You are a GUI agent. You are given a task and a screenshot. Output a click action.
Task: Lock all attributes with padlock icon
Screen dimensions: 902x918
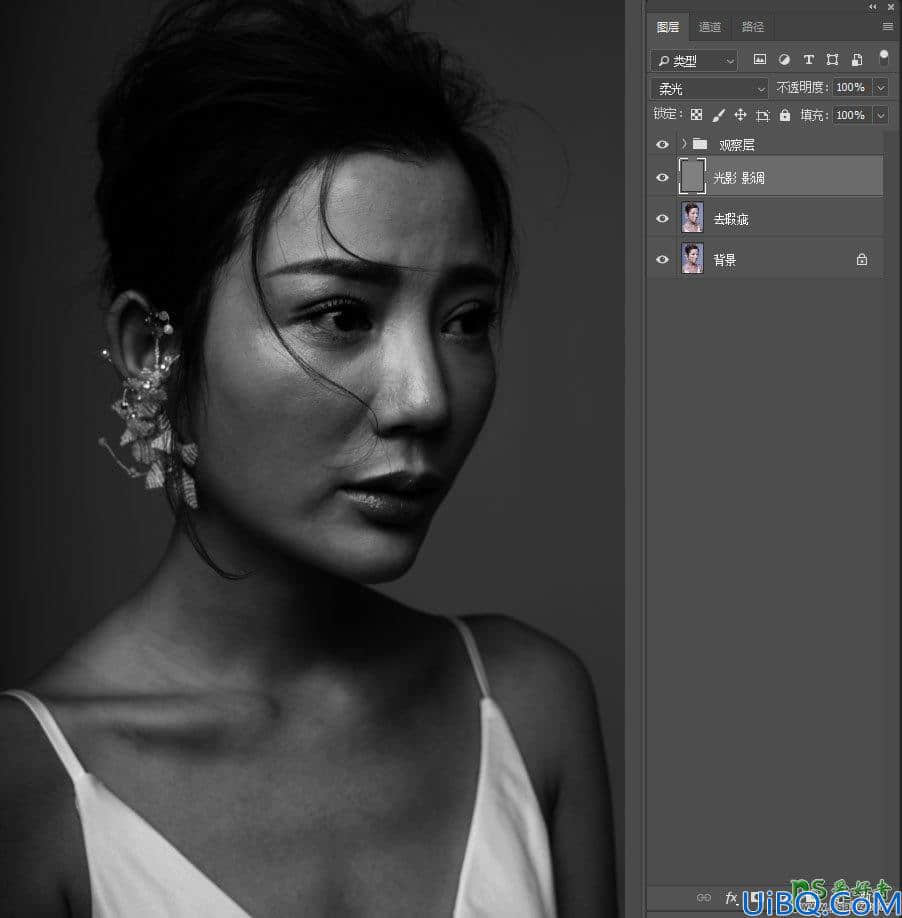click(784, 115)
